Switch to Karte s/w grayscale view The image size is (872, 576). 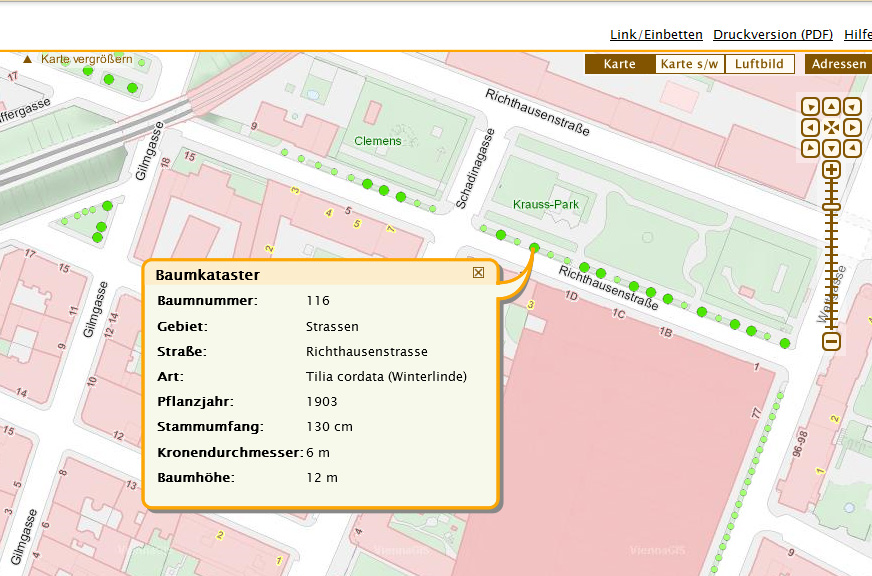(690, 64)
